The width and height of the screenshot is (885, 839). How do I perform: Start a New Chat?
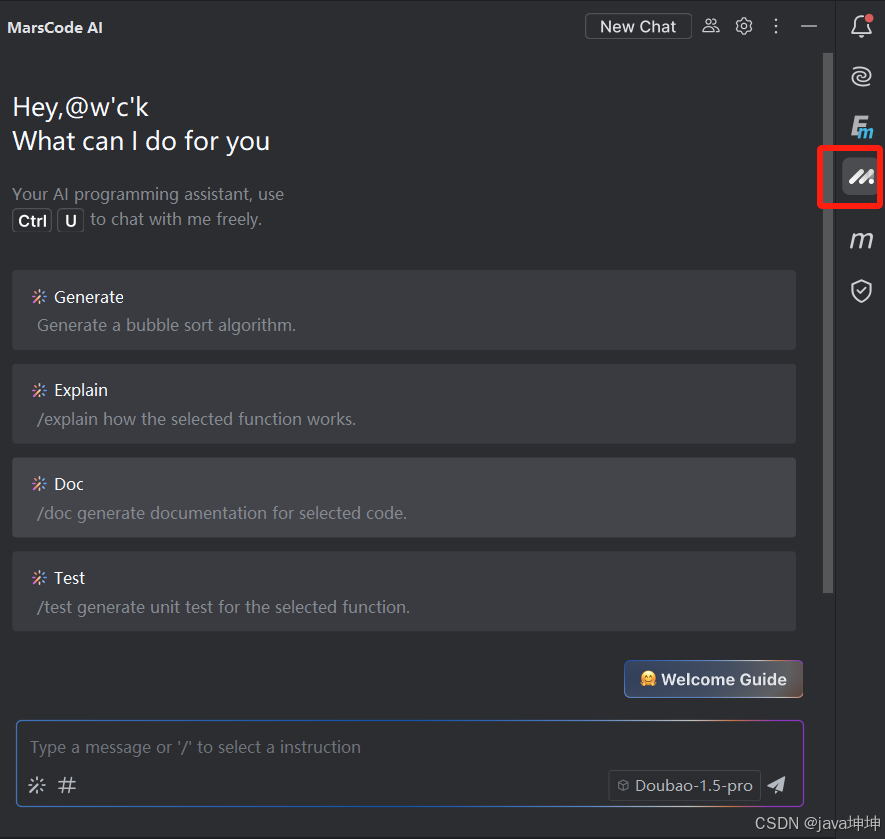tap(638, 26)
